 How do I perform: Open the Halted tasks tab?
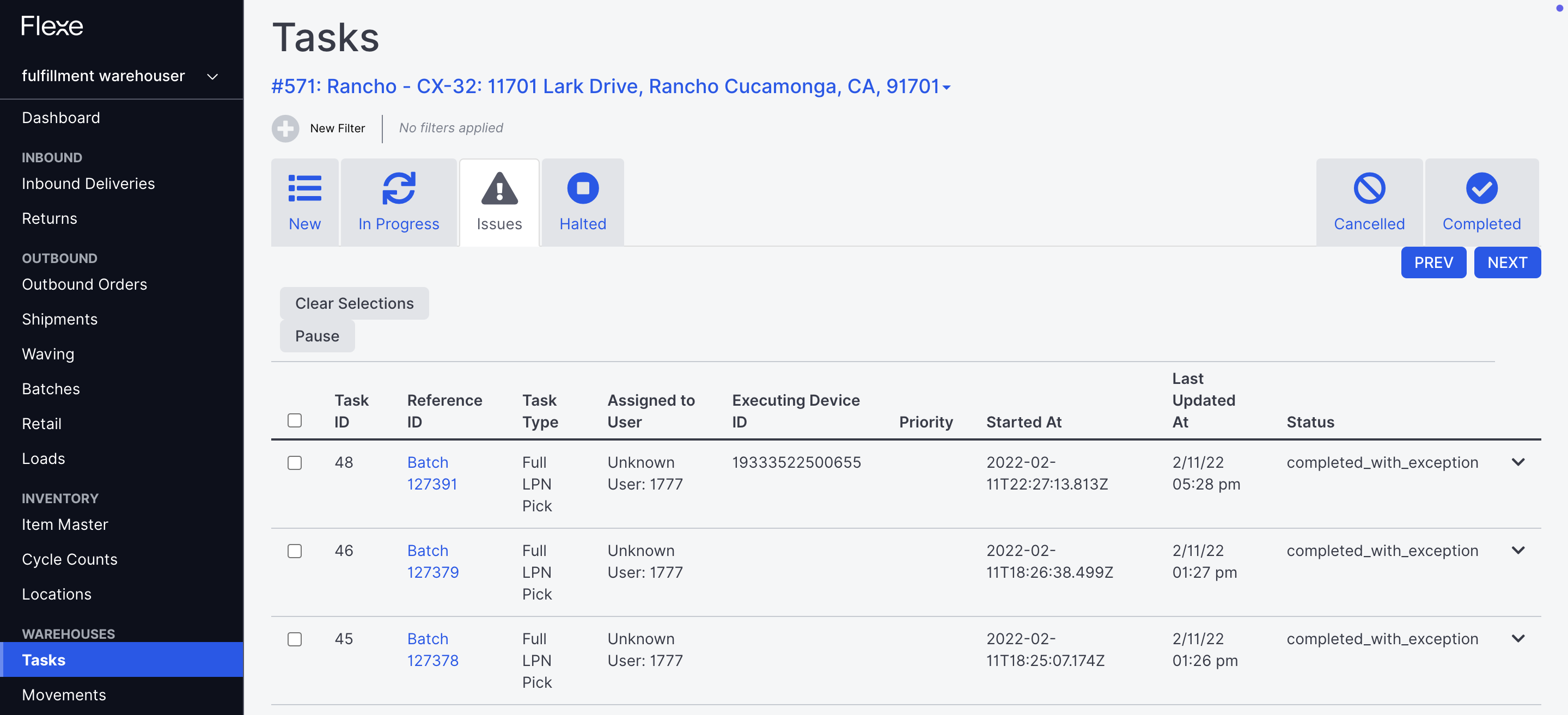pos(583,202)
